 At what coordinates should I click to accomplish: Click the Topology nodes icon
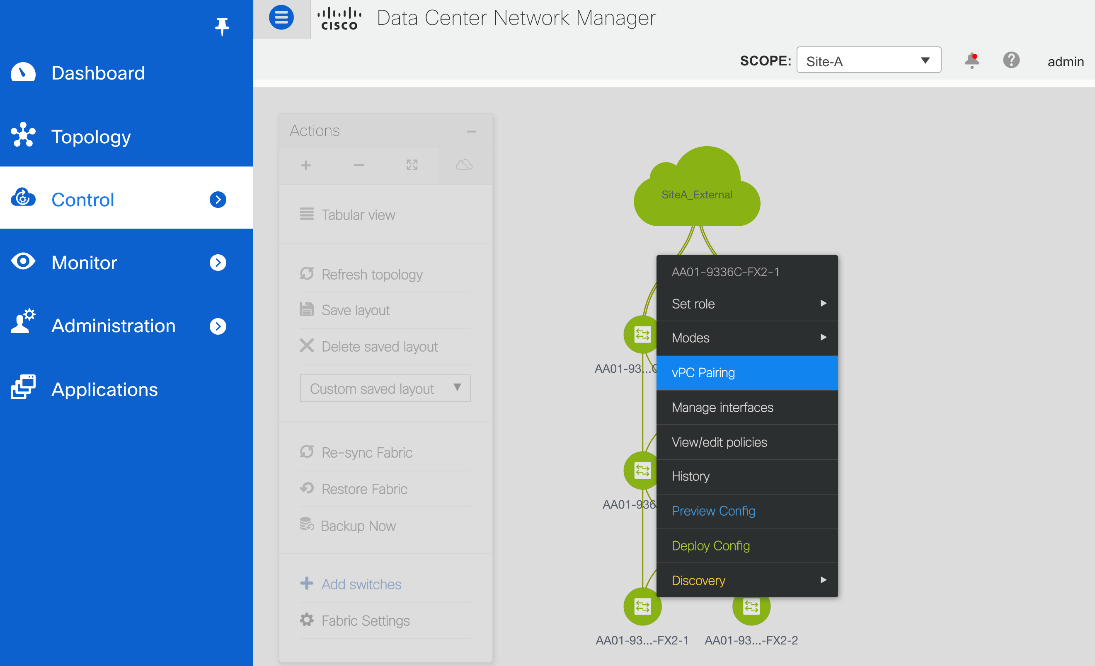point(23,135)
